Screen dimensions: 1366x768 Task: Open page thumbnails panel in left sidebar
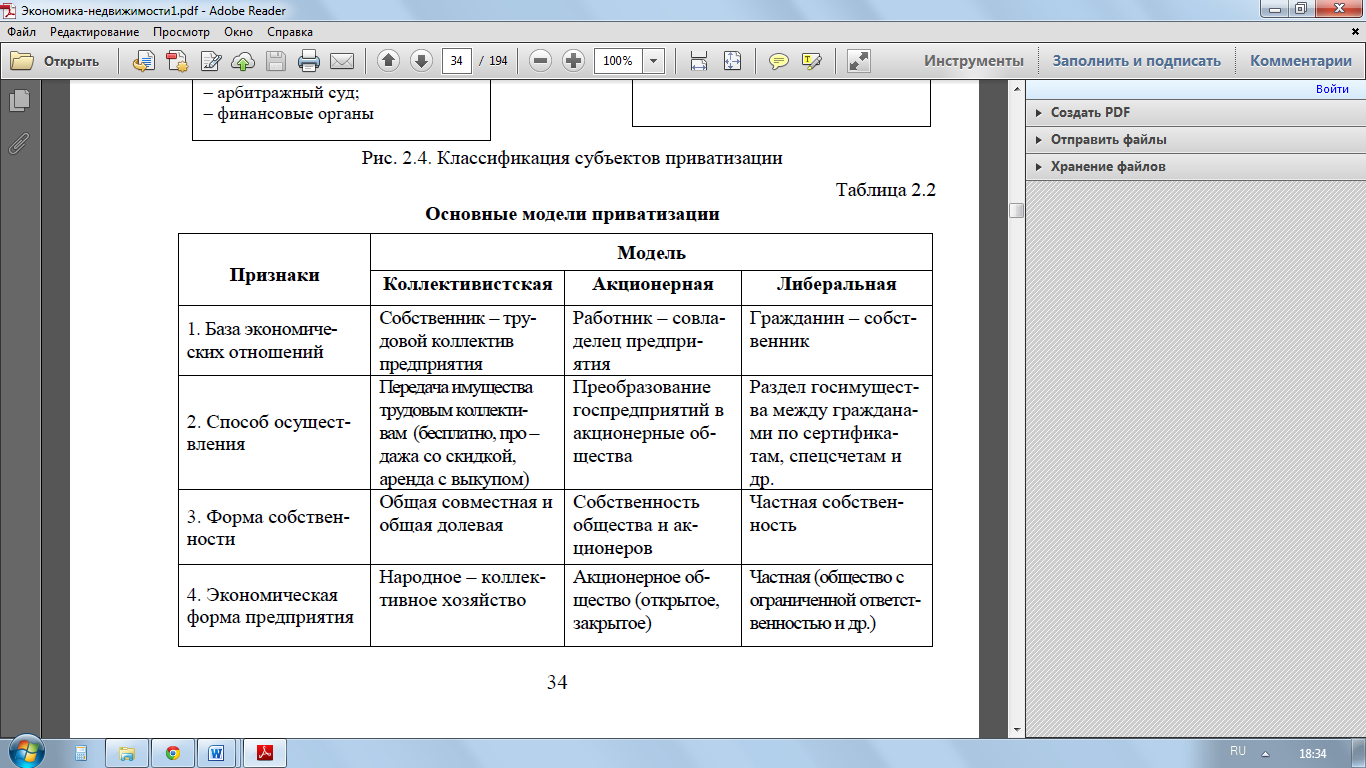(19, 101)
